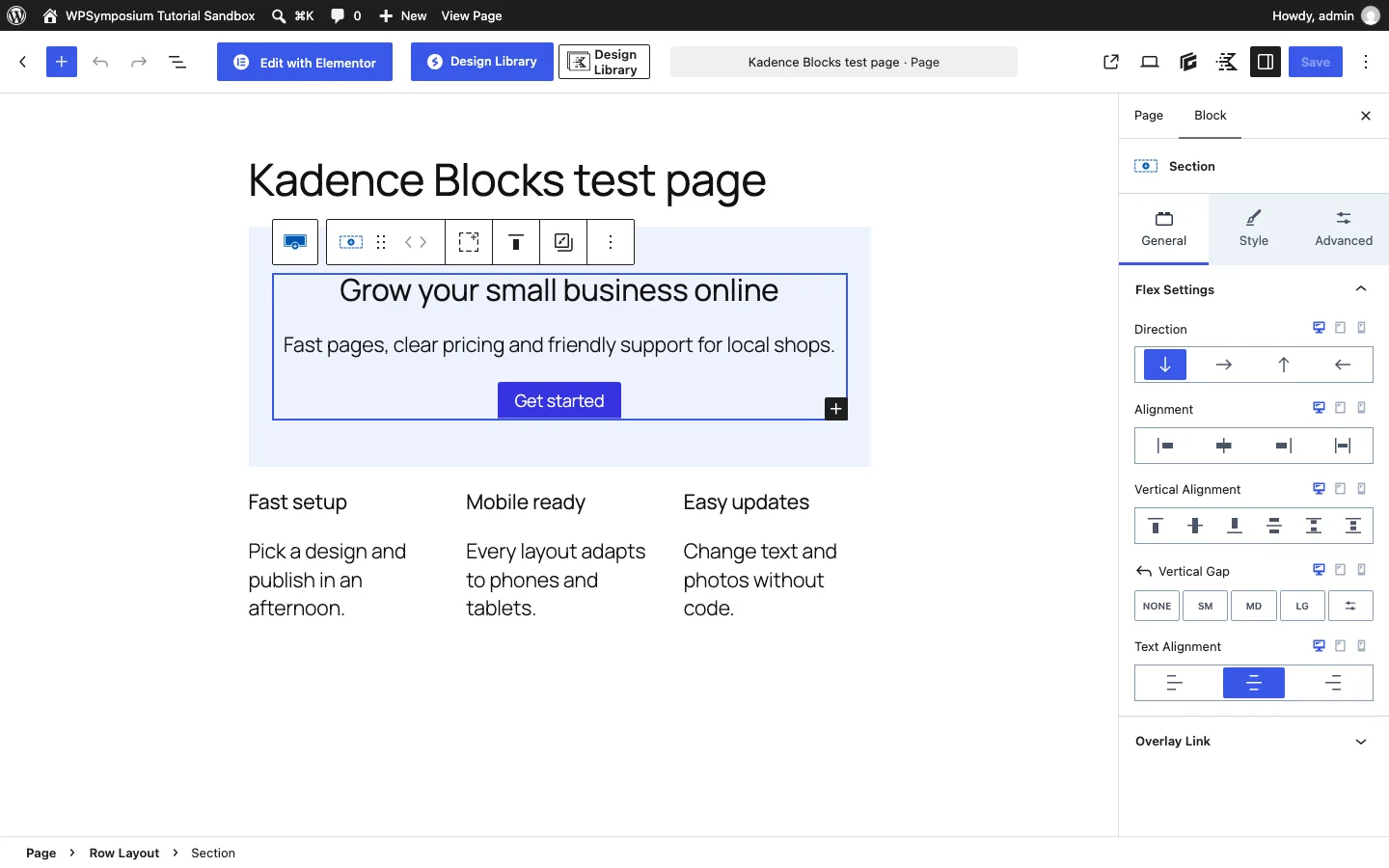Stretch section content alignment

click(x=1343, y=446)
